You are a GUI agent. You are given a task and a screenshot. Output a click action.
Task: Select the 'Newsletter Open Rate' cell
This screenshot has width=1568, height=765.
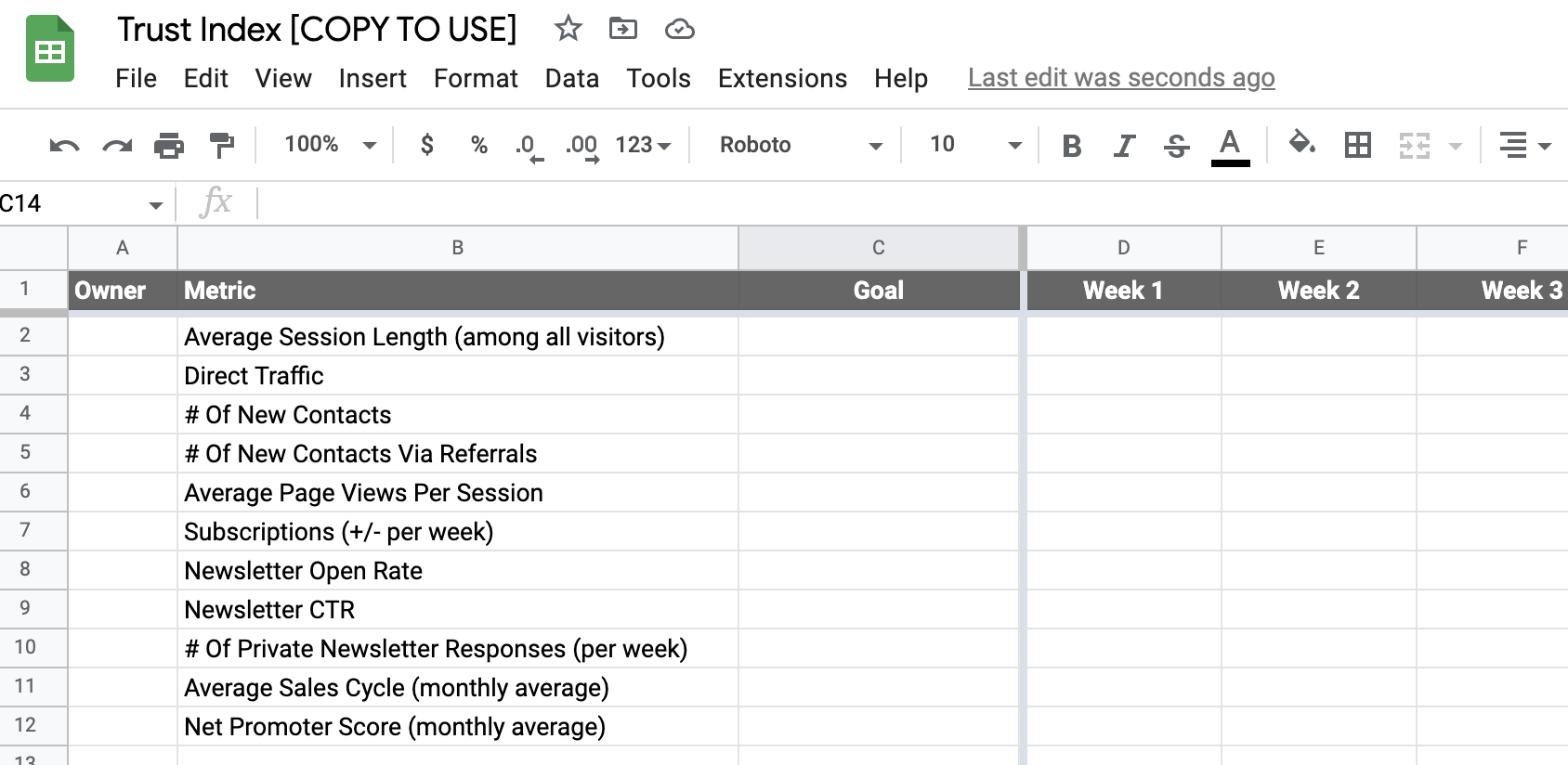click(x=457, y=571)
